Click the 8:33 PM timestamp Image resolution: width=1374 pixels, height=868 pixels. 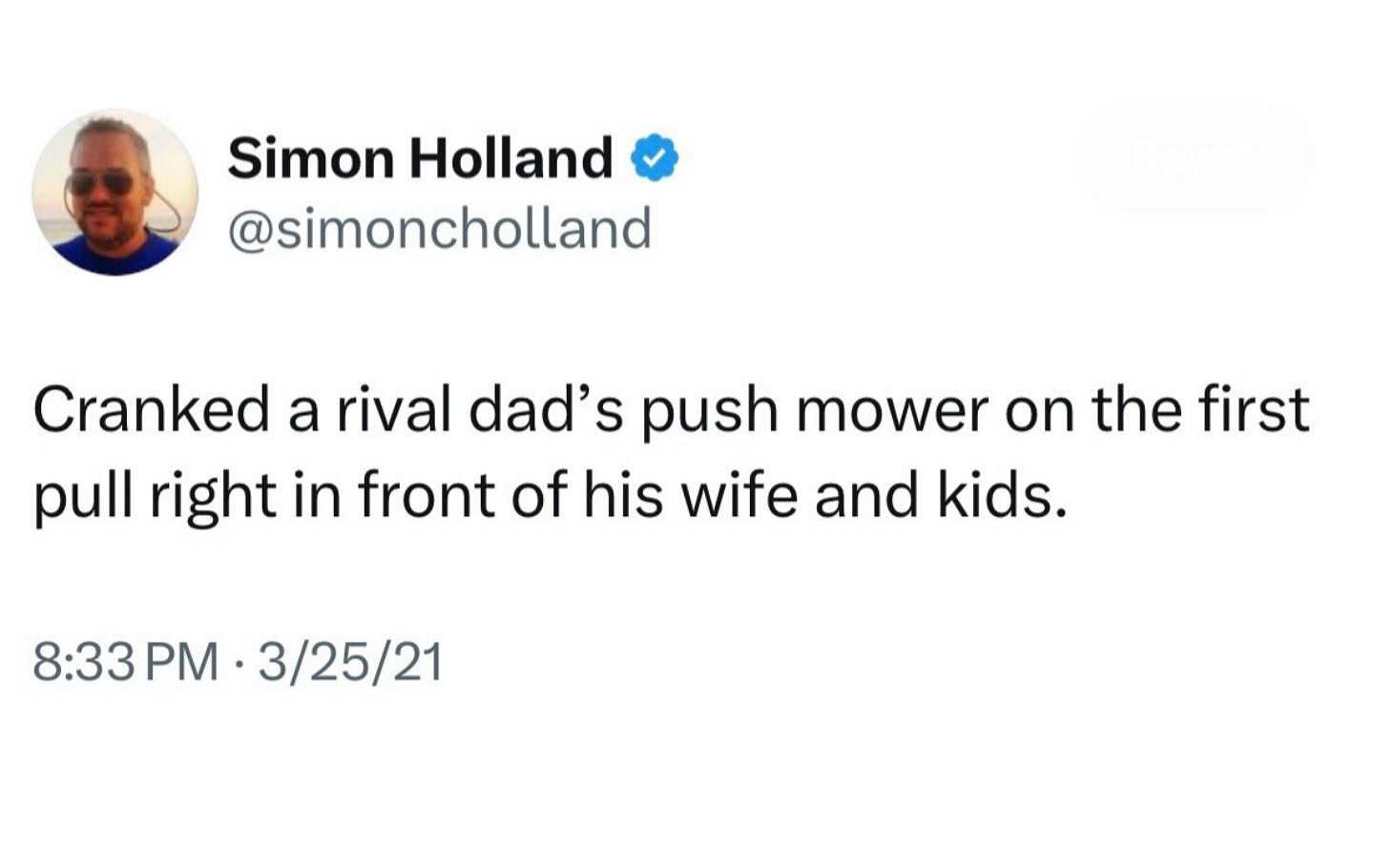pyautogui.click(x=126, y=661)
